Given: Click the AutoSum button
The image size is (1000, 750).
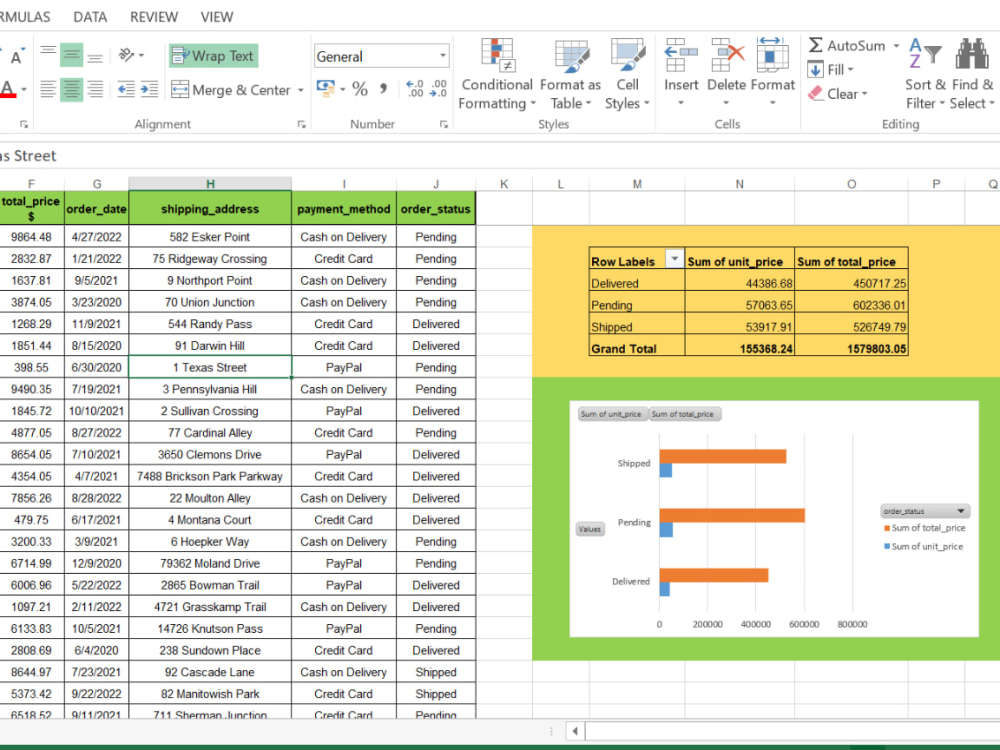Looking at the screenshot, I should click(847, 45).
